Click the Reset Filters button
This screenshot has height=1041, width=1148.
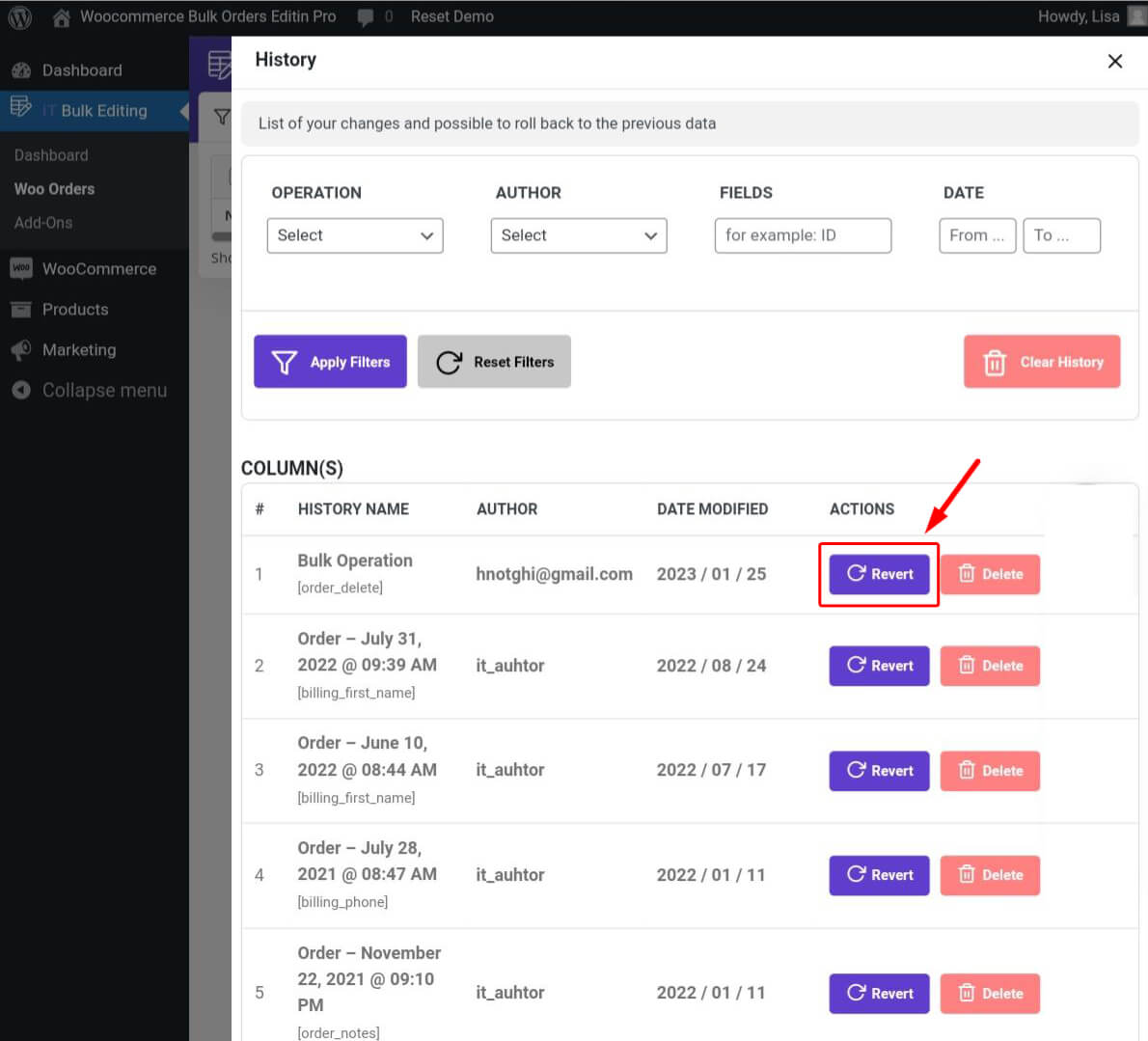[494, 362]
